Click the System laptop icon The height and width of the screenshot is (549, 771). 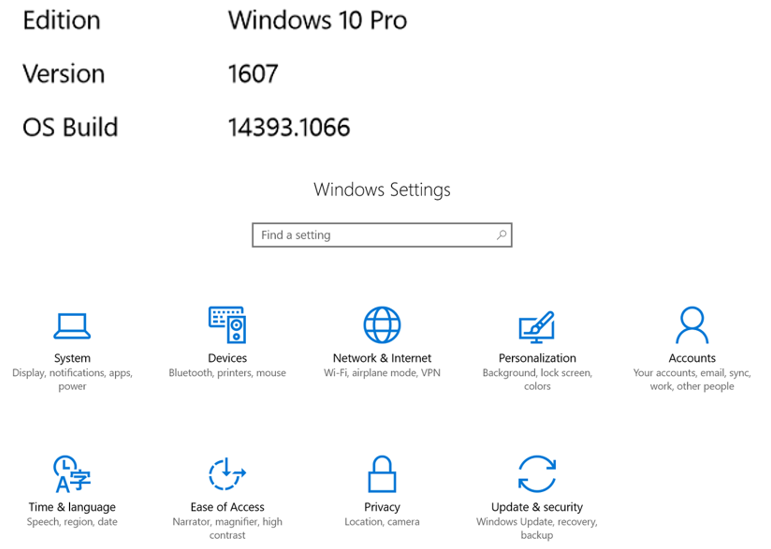(72, 326)
